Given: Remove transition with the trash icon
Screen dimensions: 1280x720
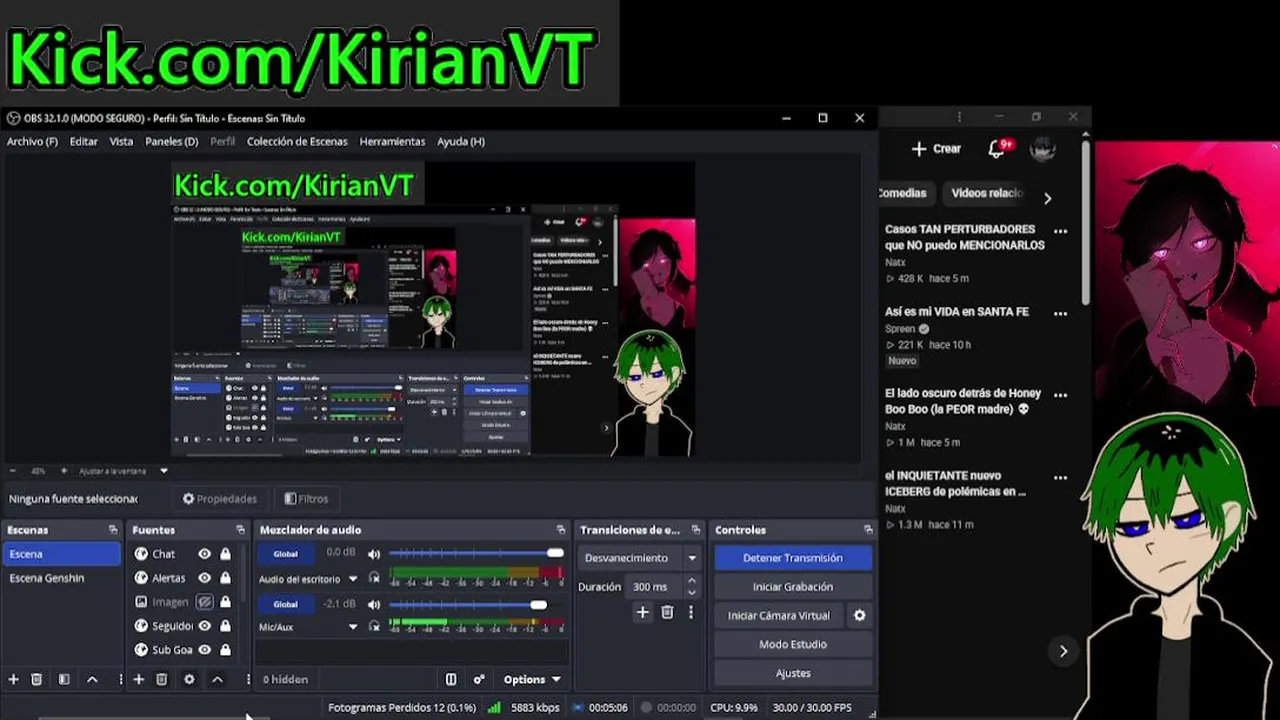Looking at the screenshot, I should pyautogui.click(x=667, y=612).
